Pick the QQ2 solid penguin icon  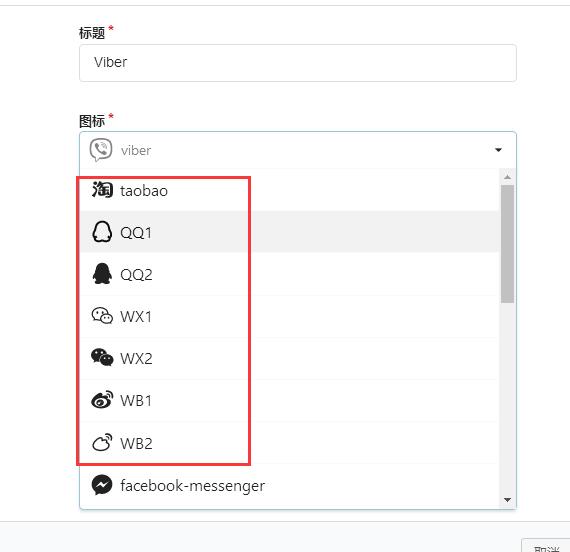[102, 274]
